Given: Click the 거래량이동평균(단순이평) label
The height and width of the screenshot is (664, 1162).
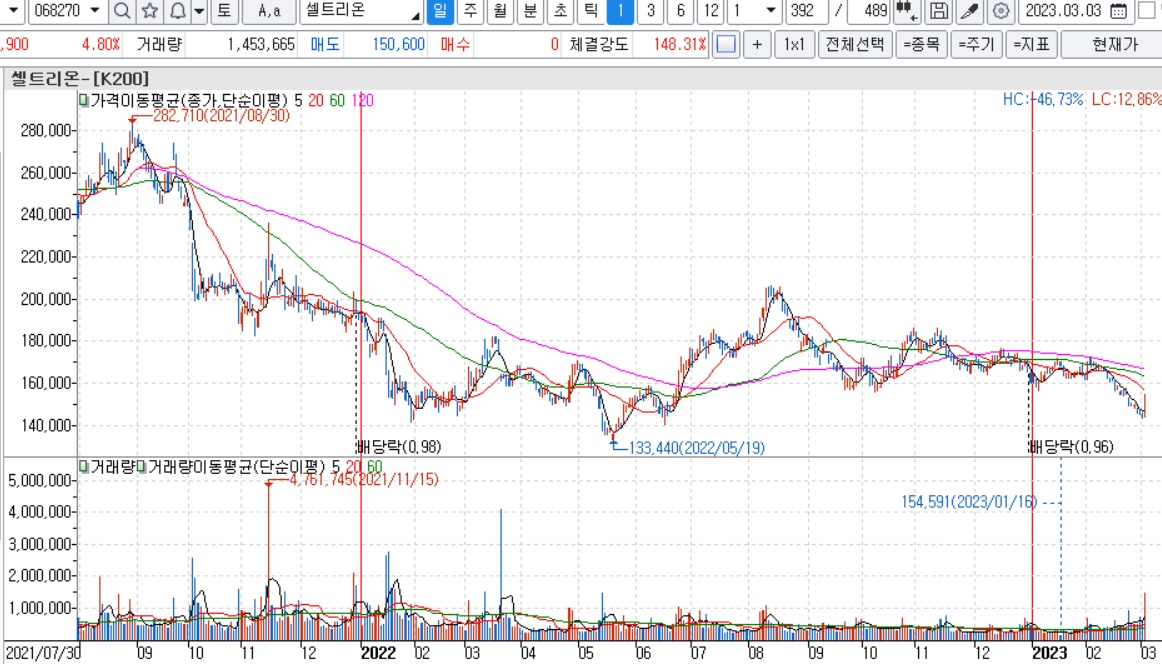Looking at the screenshot, I should [236, 467].
